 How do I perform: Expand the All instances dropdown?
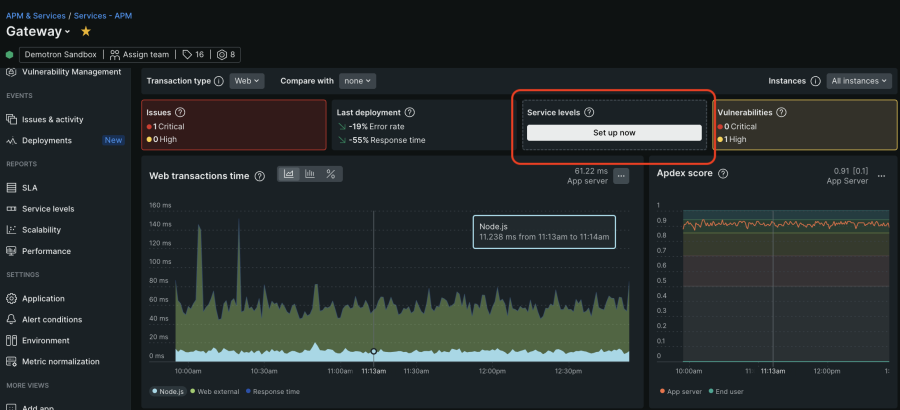pos(859,81)
